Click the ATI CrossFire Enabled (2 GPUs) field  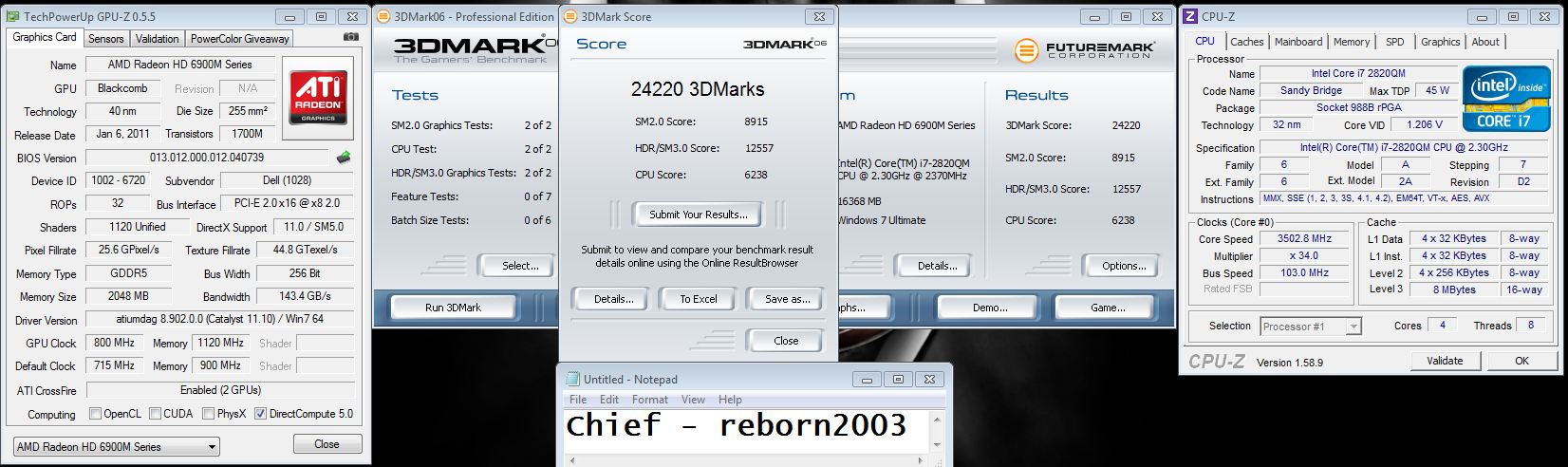click(219, 390)
